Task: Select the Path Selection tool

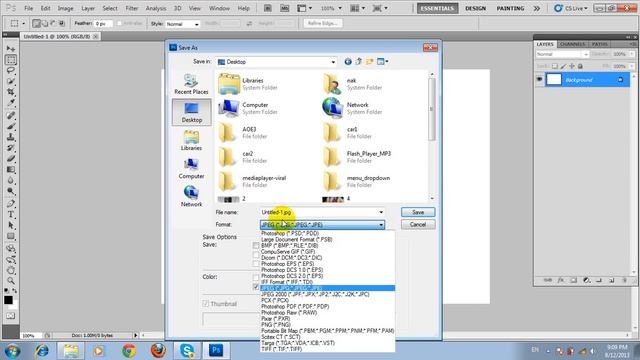Action: click(11, 225)
